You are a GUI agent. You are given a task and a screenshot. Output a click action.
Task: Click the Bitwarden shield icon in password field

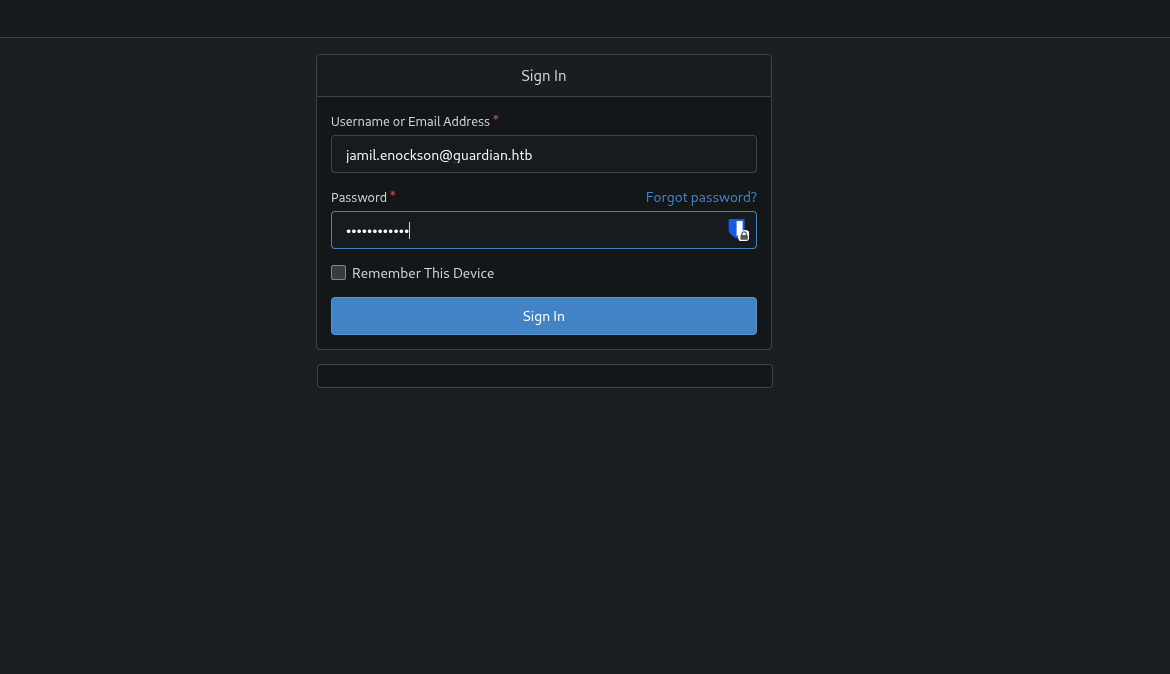pos(735,228)
